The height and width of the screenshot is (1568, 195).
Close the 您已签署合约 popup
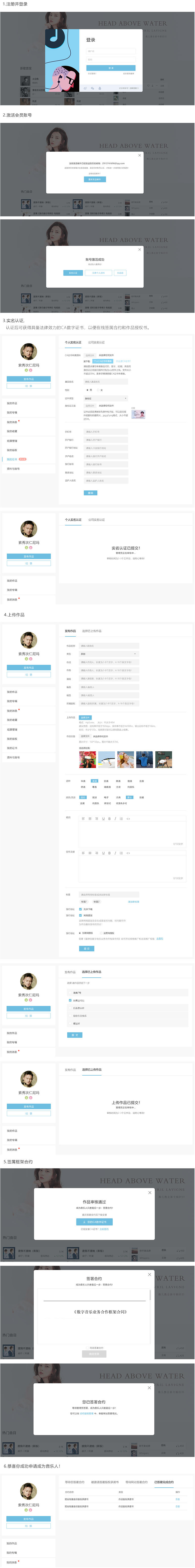pyautogui.click(x=149, y=1388)
